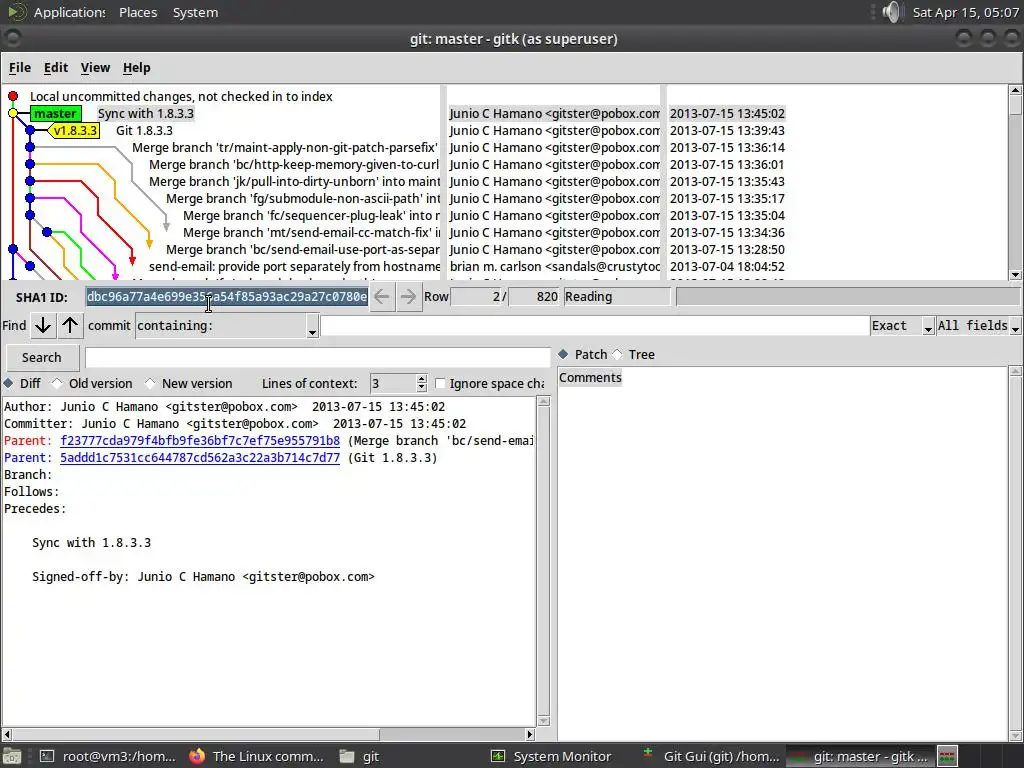Open System Monitor from the taskbar

coord(552,756)
